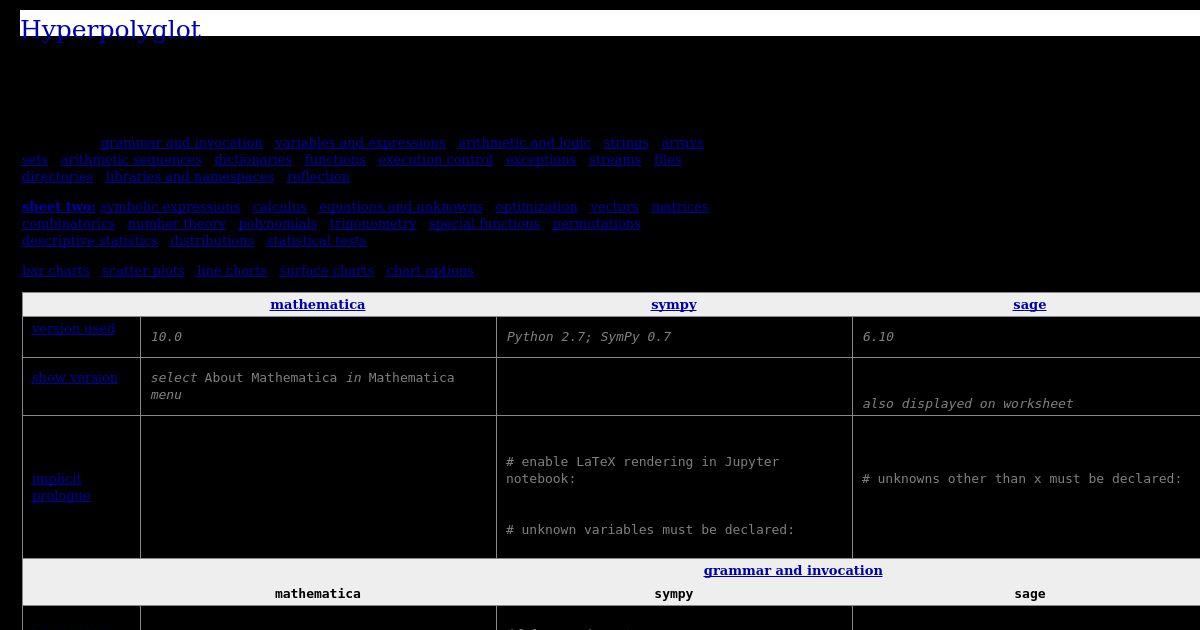This screenshot has height=630, width=1200.
Task: Open equations and unknowns link
Action: [401, 207]
